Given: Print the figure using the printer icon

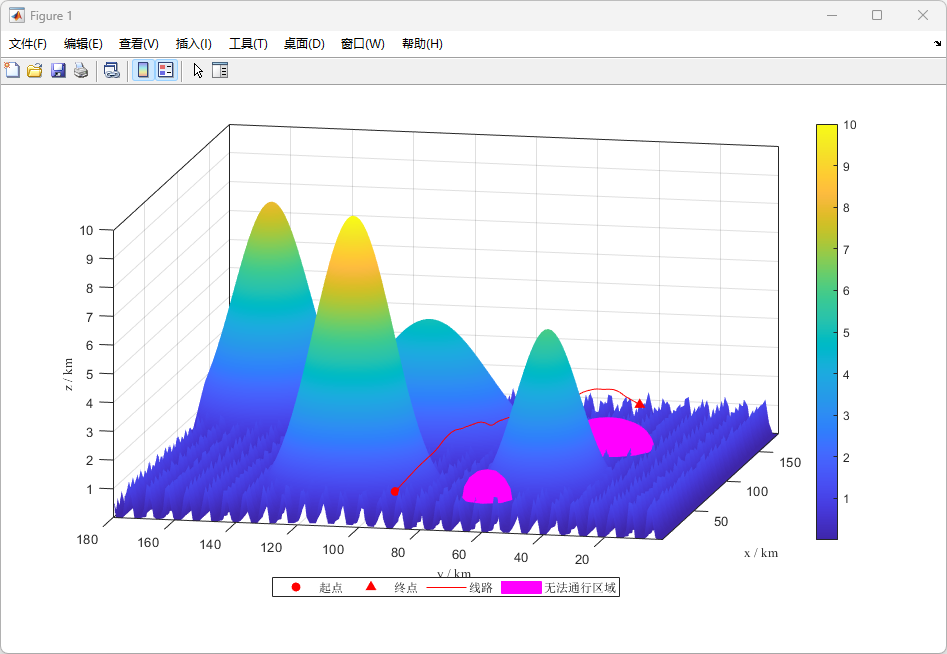Looking at the screenshot, I should tap(81, 70).
